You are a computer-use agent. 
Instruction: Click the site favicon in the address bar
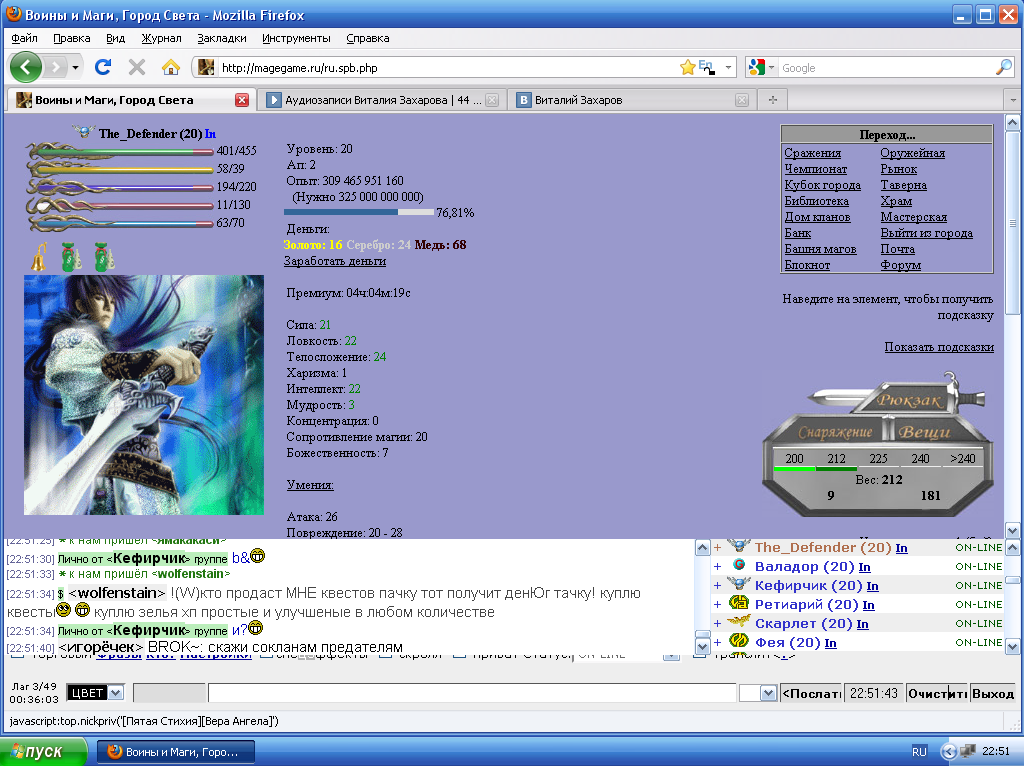[x=206, y=67]
